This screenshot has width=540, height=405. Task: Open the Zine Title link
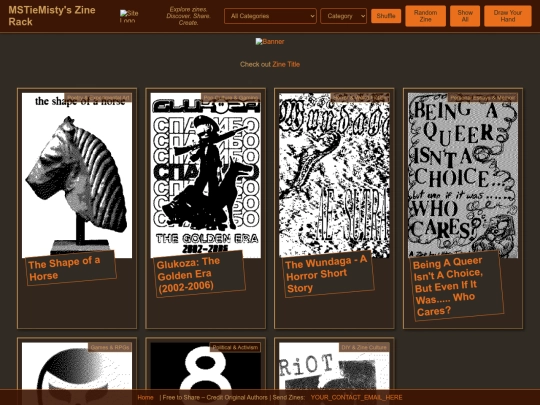286,64
